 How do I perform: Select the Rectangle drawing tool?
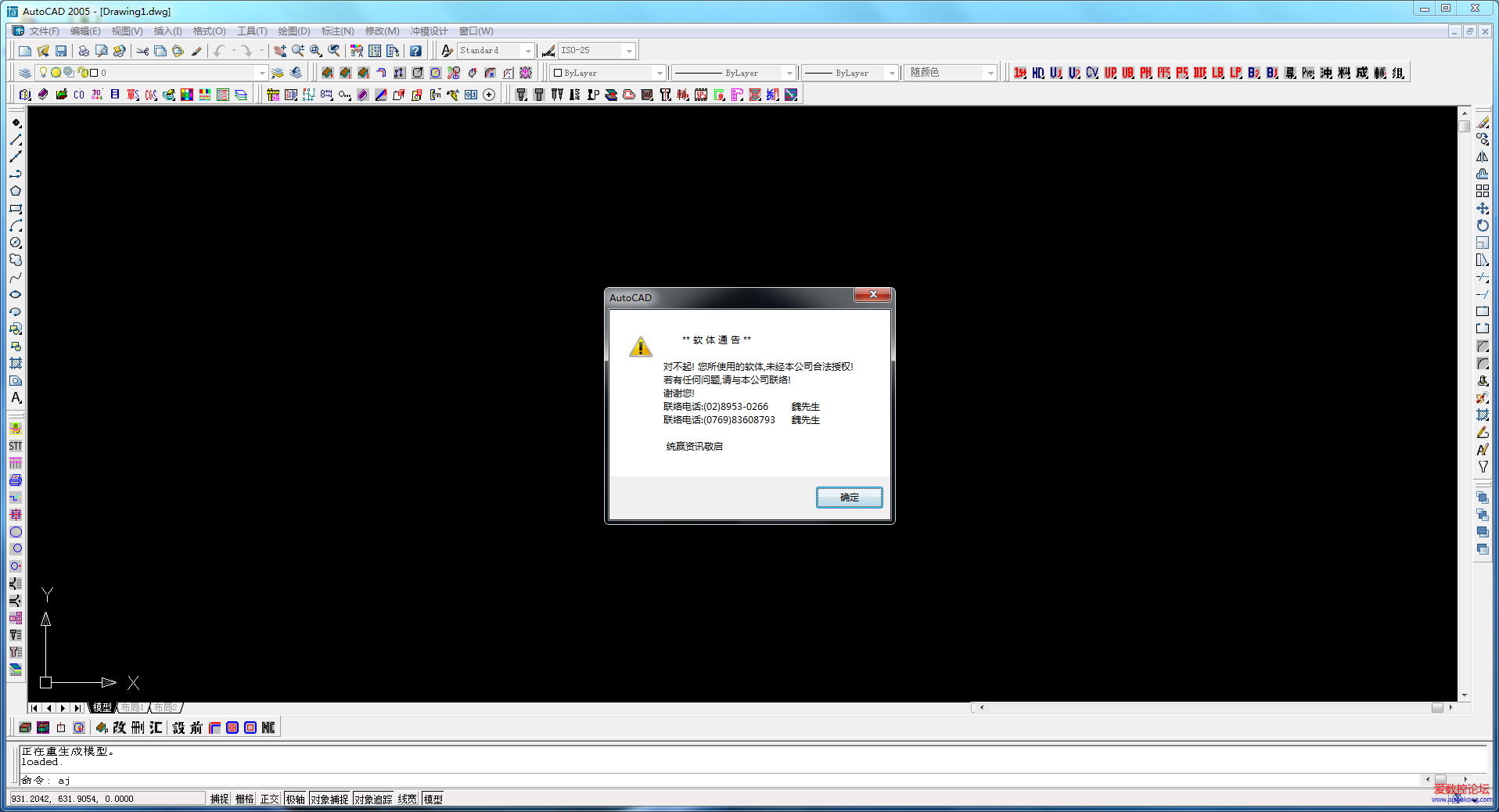(16, 208)
